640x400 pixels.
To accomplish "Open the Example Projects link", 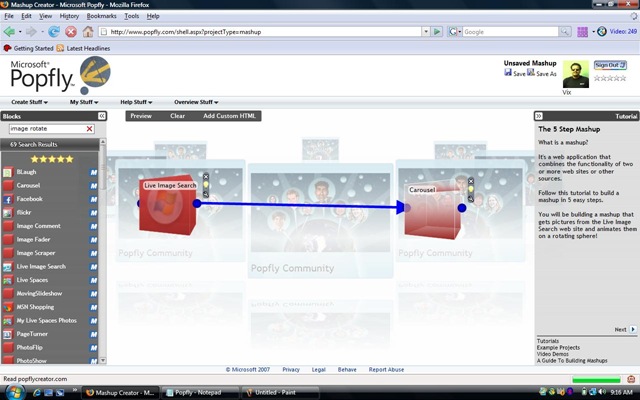I will (x=558, y=348).
